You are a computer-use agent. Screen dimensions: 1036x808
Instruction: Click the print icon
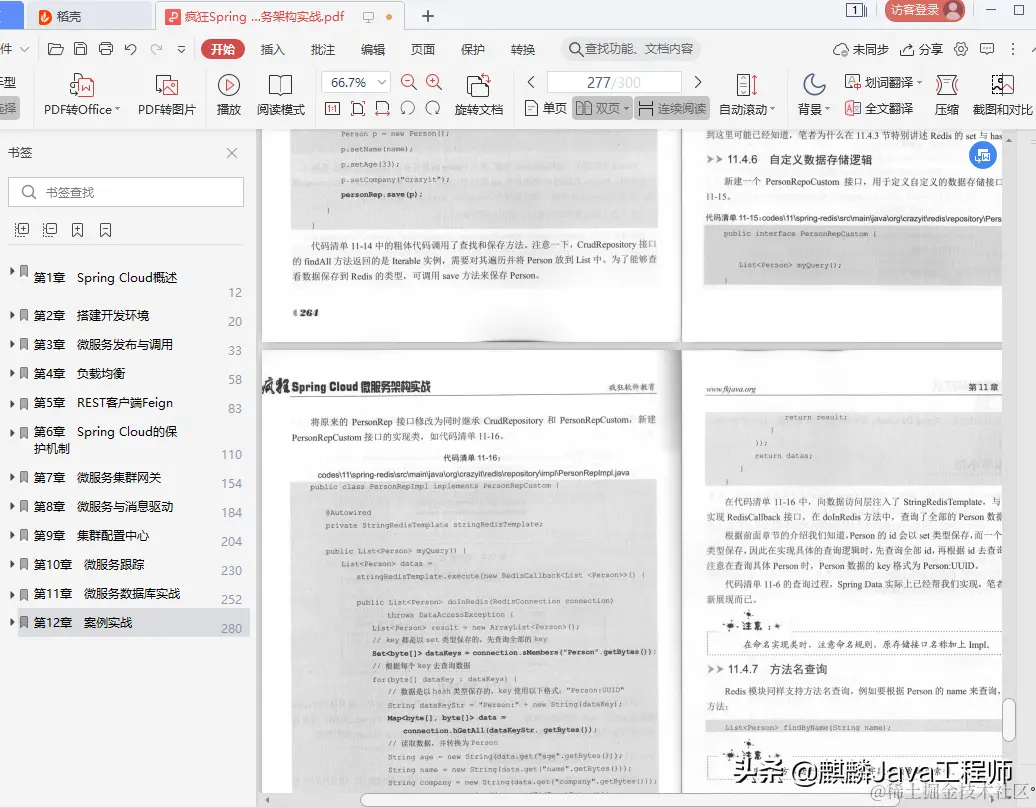(105, 49)
